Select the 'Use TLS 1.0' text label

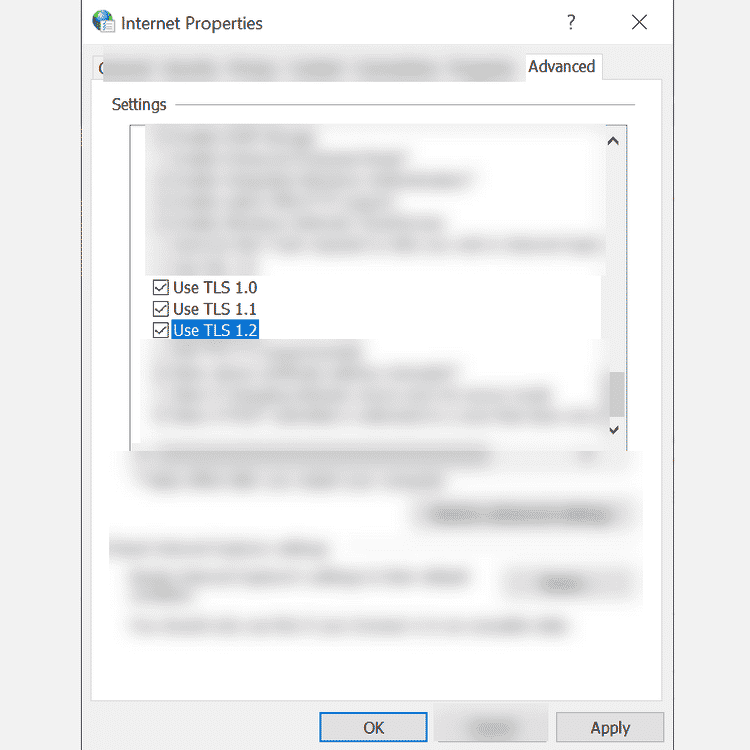[x=215, y=287]
